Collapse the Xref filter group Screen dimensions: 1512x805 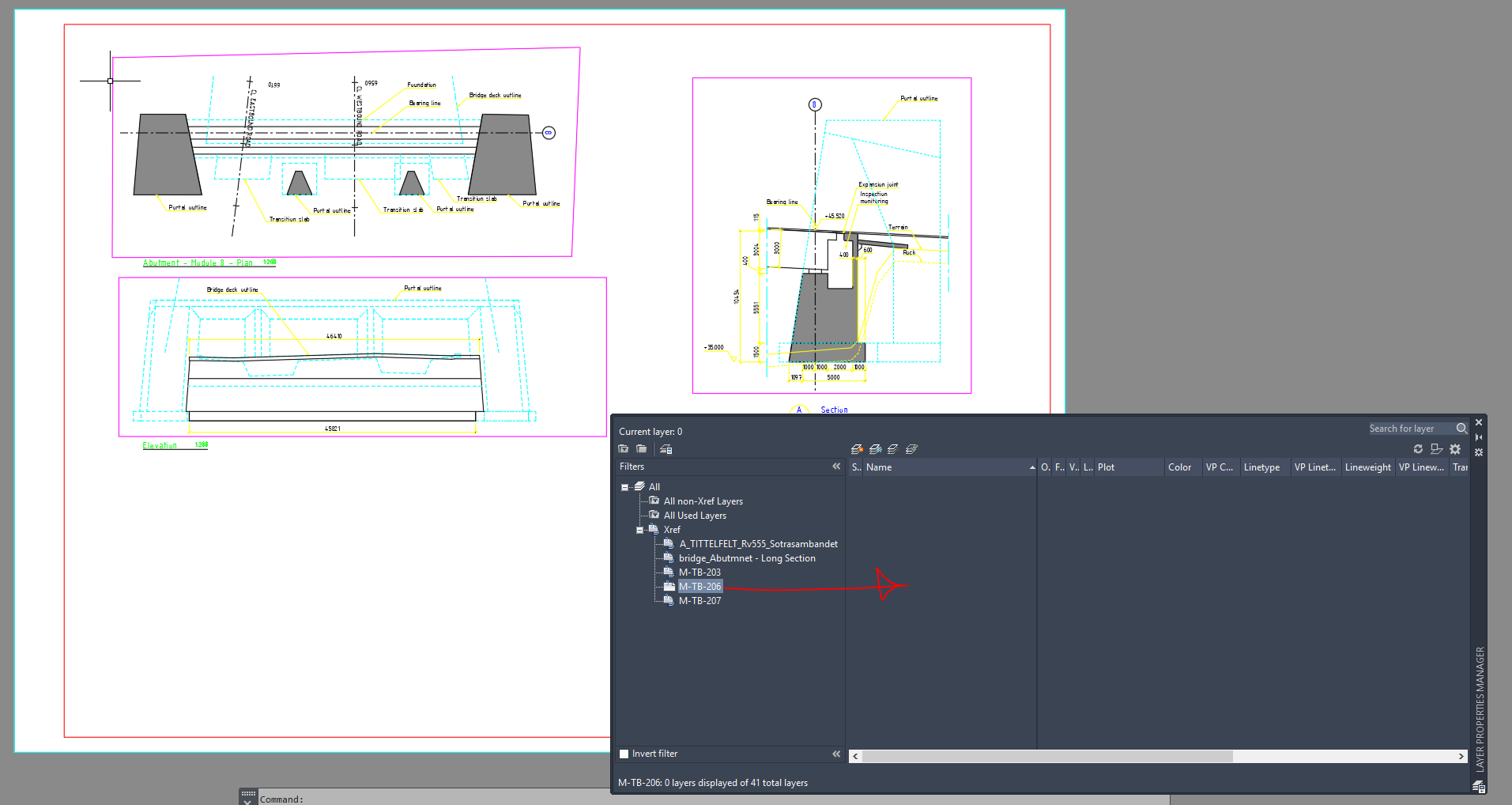click(640, 529)
